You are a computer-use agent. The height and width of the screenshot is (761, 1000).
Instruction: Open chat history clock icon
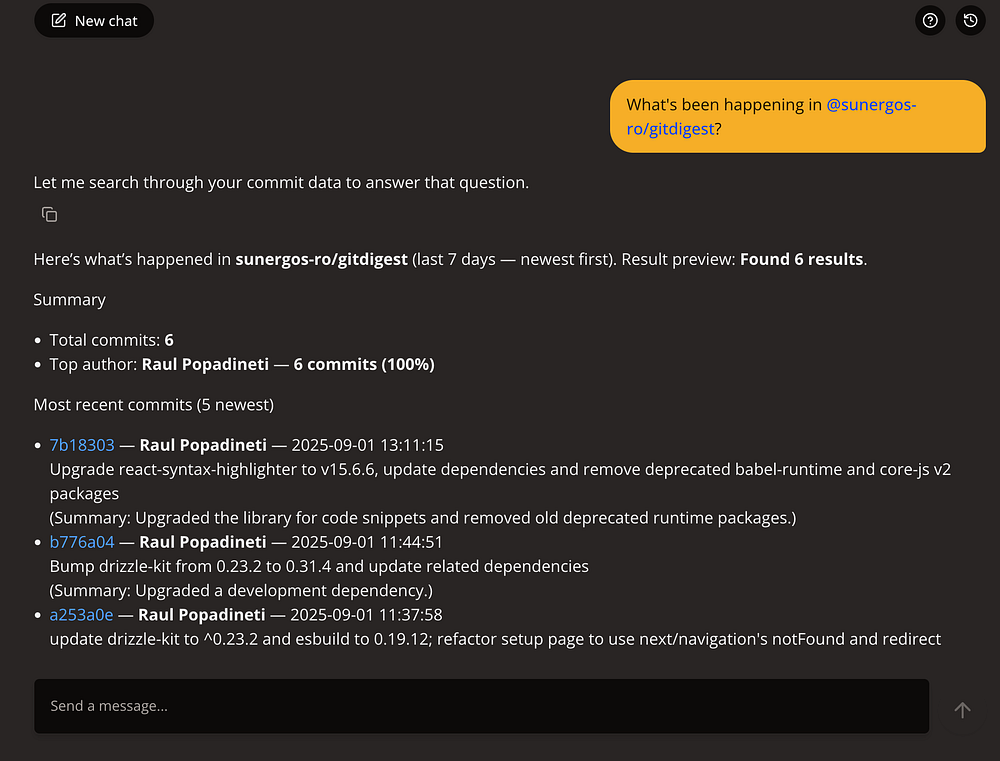tap(970, 20)
